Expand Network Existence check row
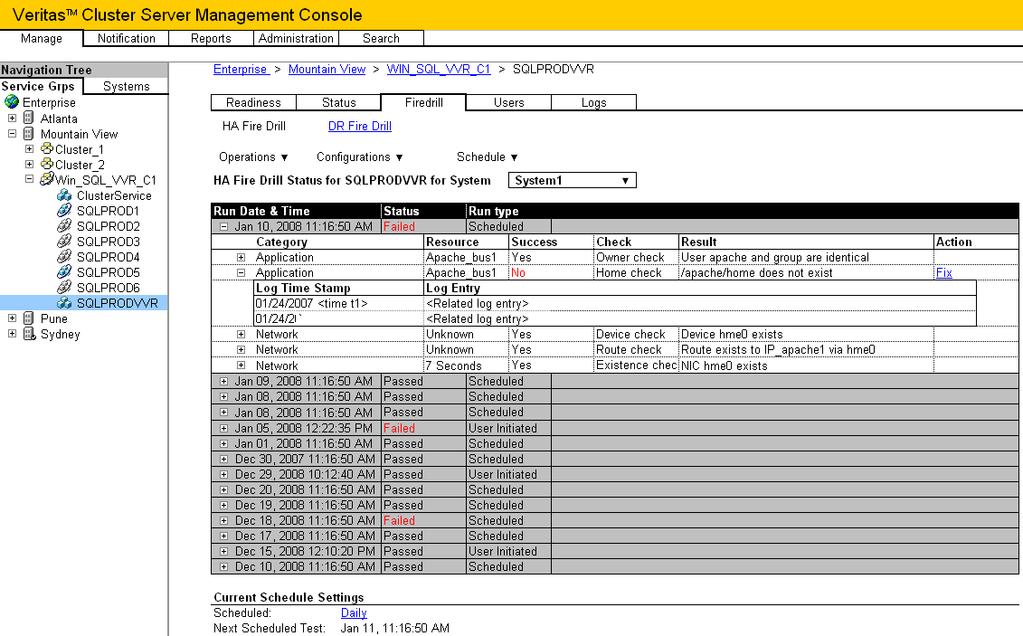 tap(241, 365)
